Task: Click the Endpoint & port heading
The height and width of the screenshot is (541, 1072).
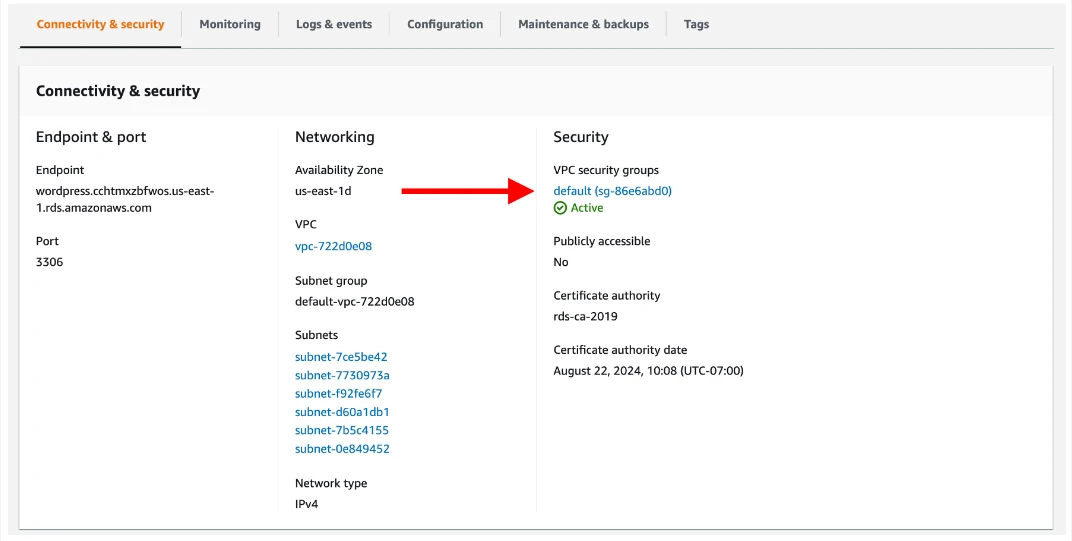Action: [91, 137]
